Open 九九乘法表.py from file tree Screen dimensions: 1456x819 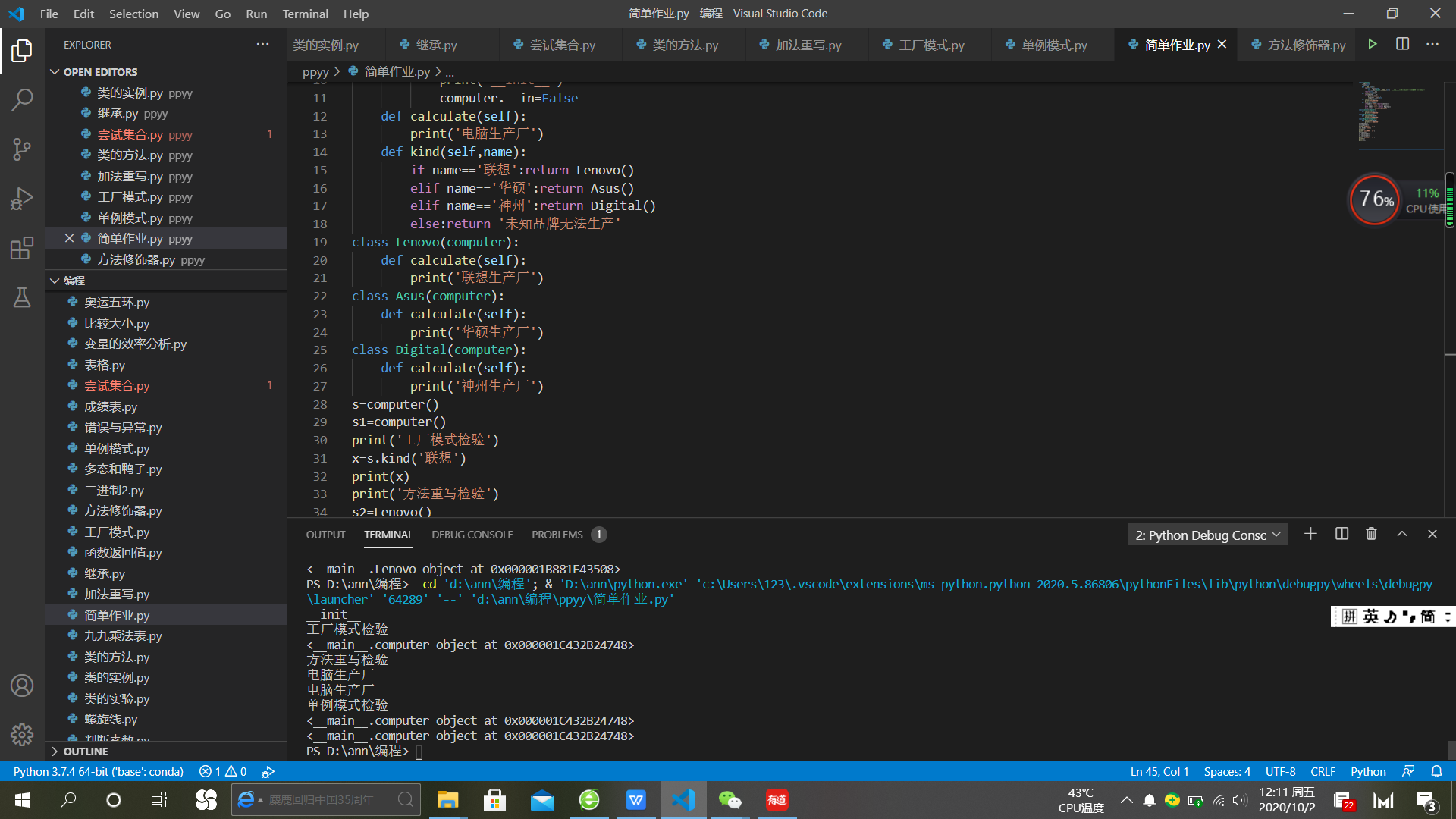[x=123, y=635]
